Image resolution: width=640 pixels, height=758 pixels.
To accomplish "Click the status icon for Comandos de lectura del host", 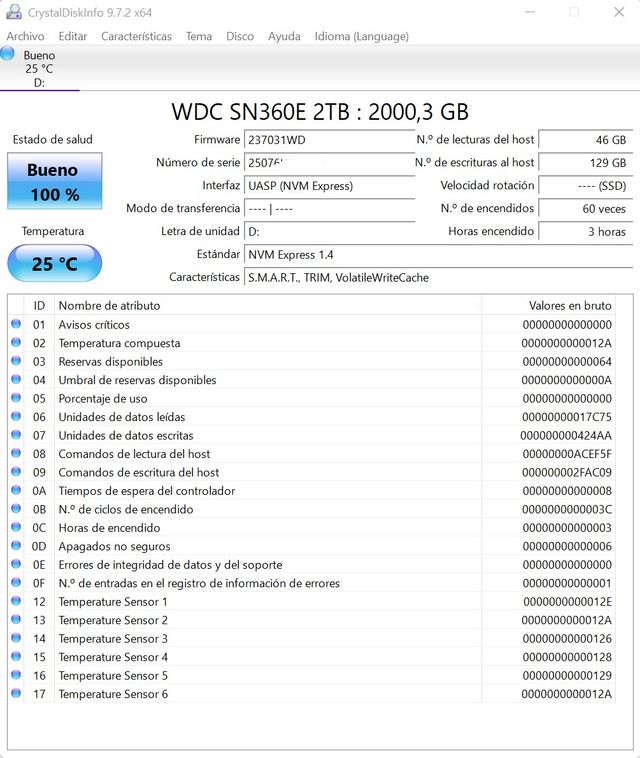I will (x=16, y=453).
